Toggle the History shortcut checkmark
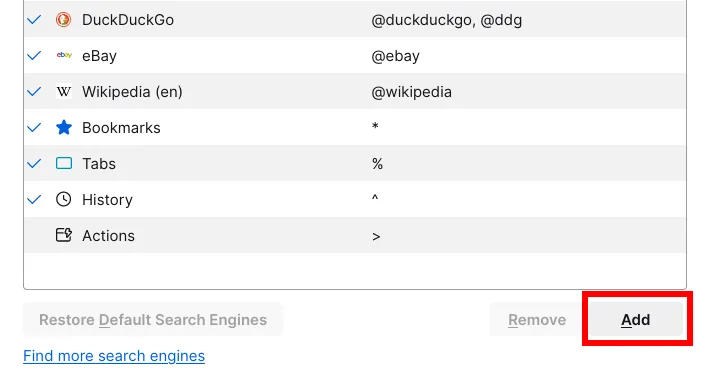The height and width of the screenshot is (378, 720). tap(34, 199)
